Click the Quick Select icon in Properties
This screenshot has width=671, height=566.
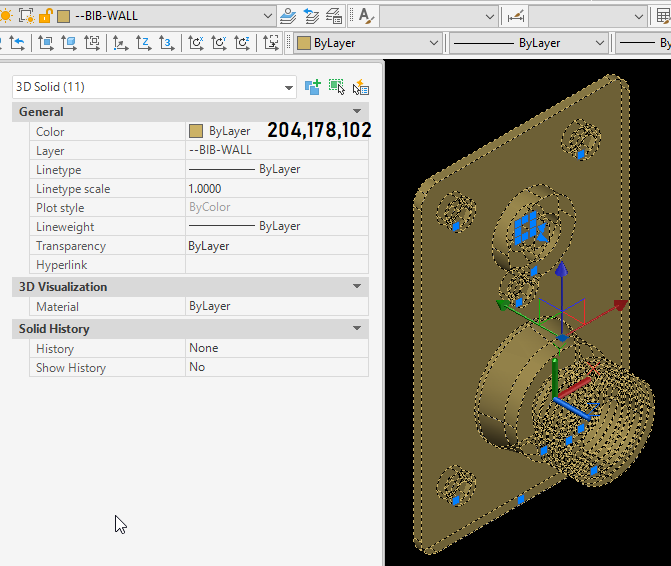coord(361,87)
